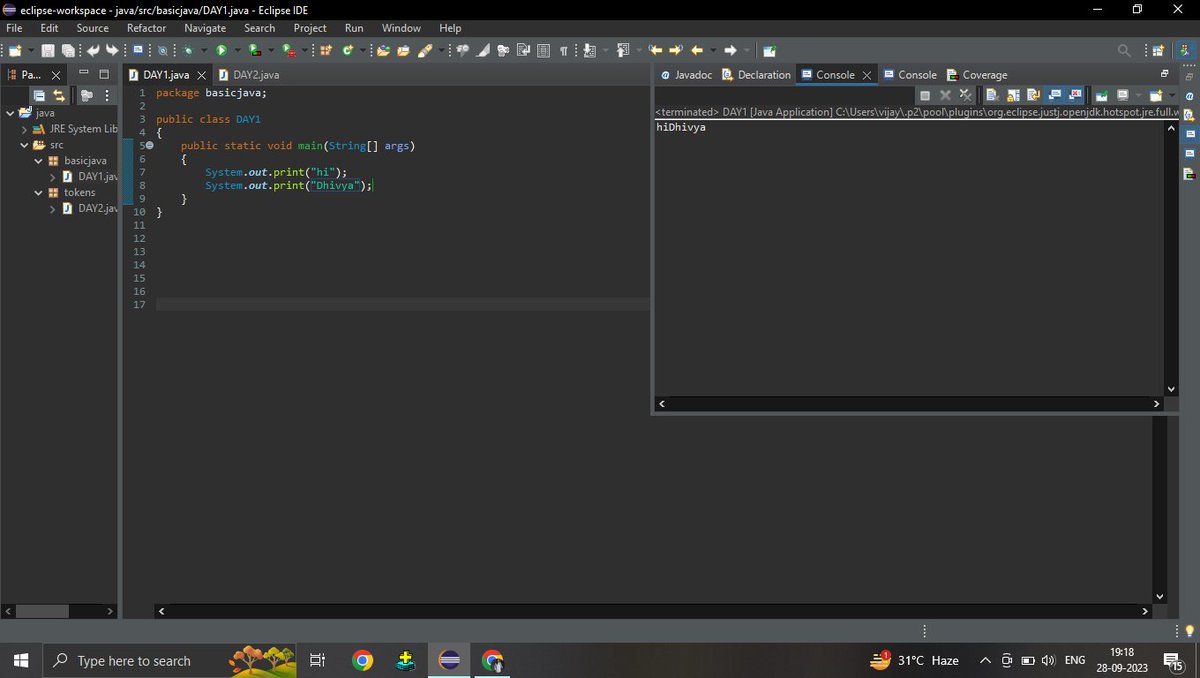The image size is (1200, 678).
Task: Toggle Show Console on Standard Out change
Action: coord(1054,95)
